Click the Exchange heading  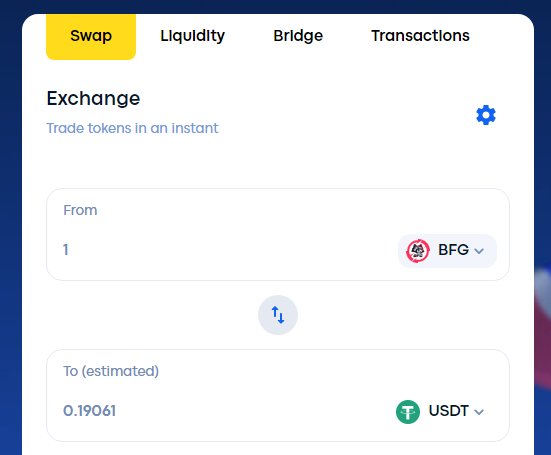[x=93, y=98]
